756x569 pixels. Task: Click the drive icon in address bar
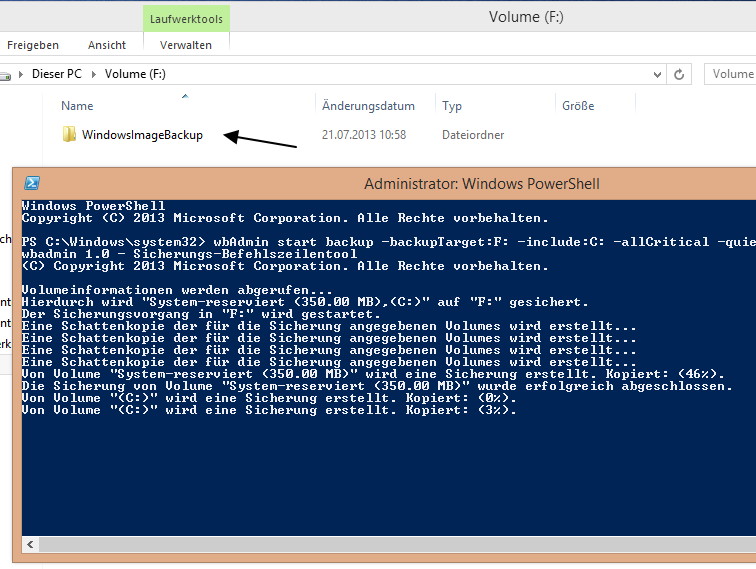5,75
